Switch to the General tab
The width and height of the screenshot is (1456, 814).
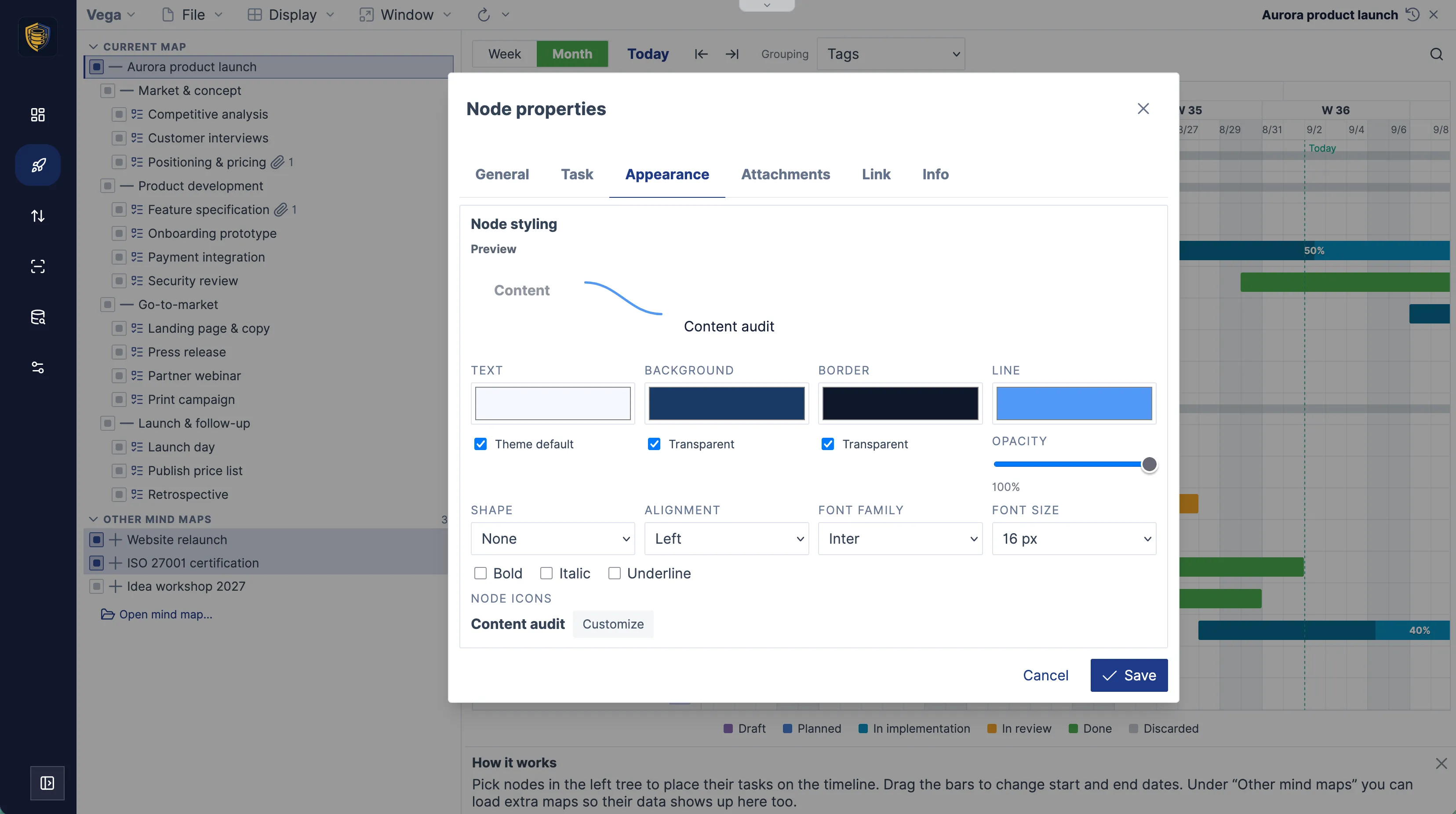[x=502, y=174]
